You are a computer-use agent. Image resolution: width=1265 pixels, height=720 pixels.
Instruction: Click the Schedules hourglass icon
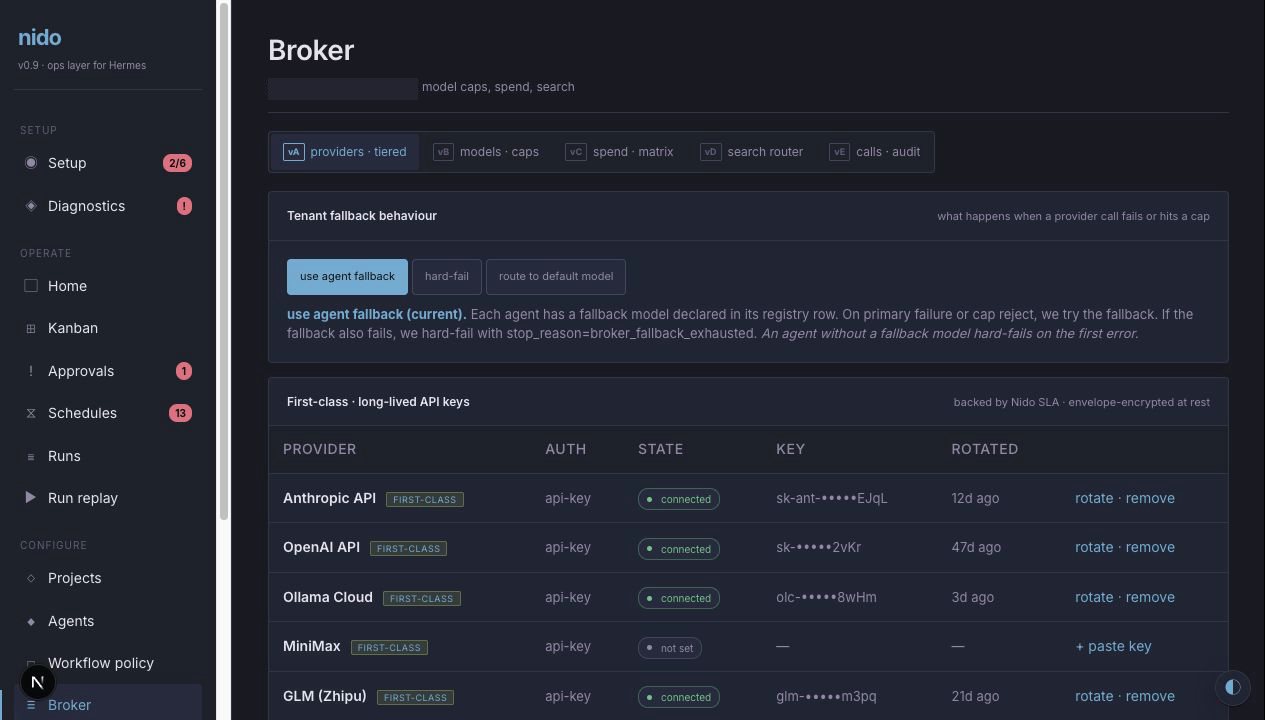pyautogui.click(x=31, y=413)
